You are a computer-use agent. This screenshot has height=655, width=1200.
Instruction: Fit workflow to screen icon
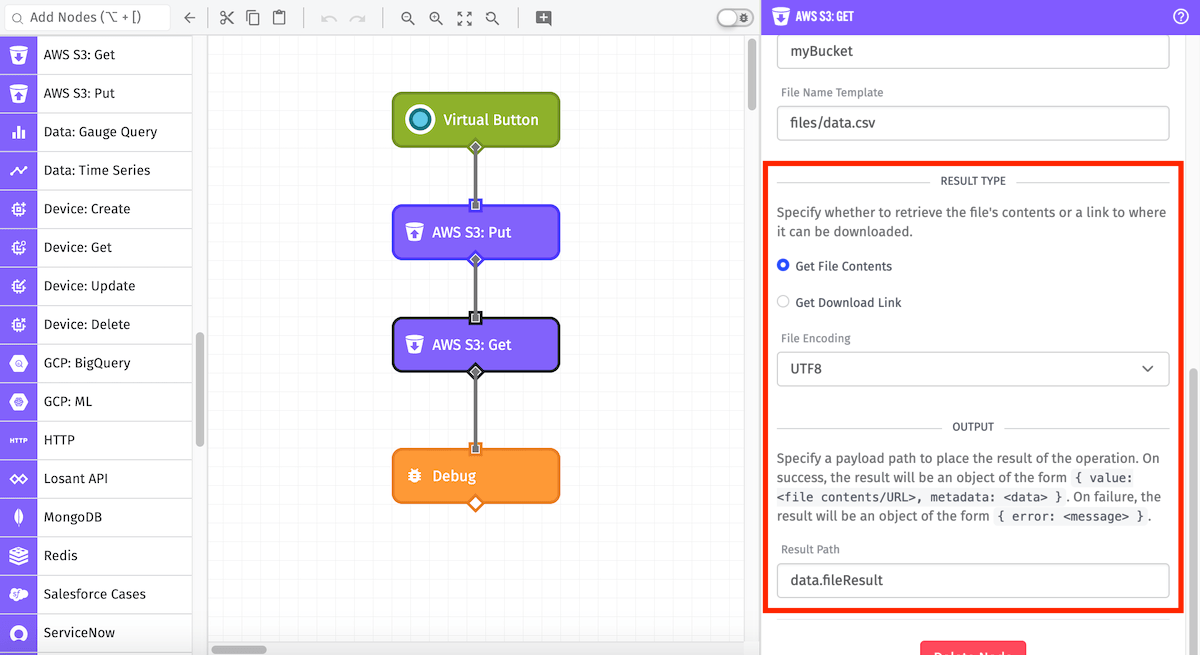[x=464, y=18]
